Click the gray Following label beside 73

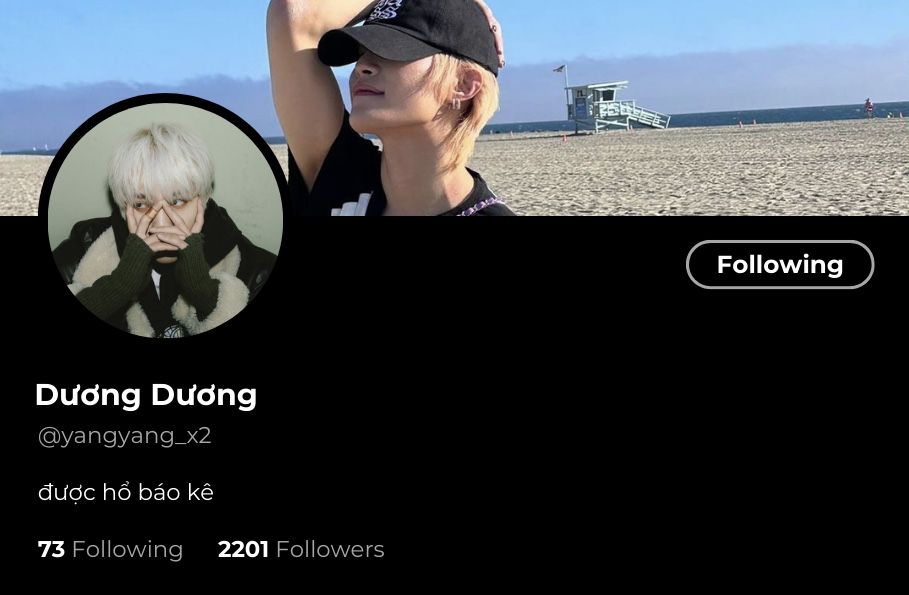pyautogui.click(x=127, y=550)
